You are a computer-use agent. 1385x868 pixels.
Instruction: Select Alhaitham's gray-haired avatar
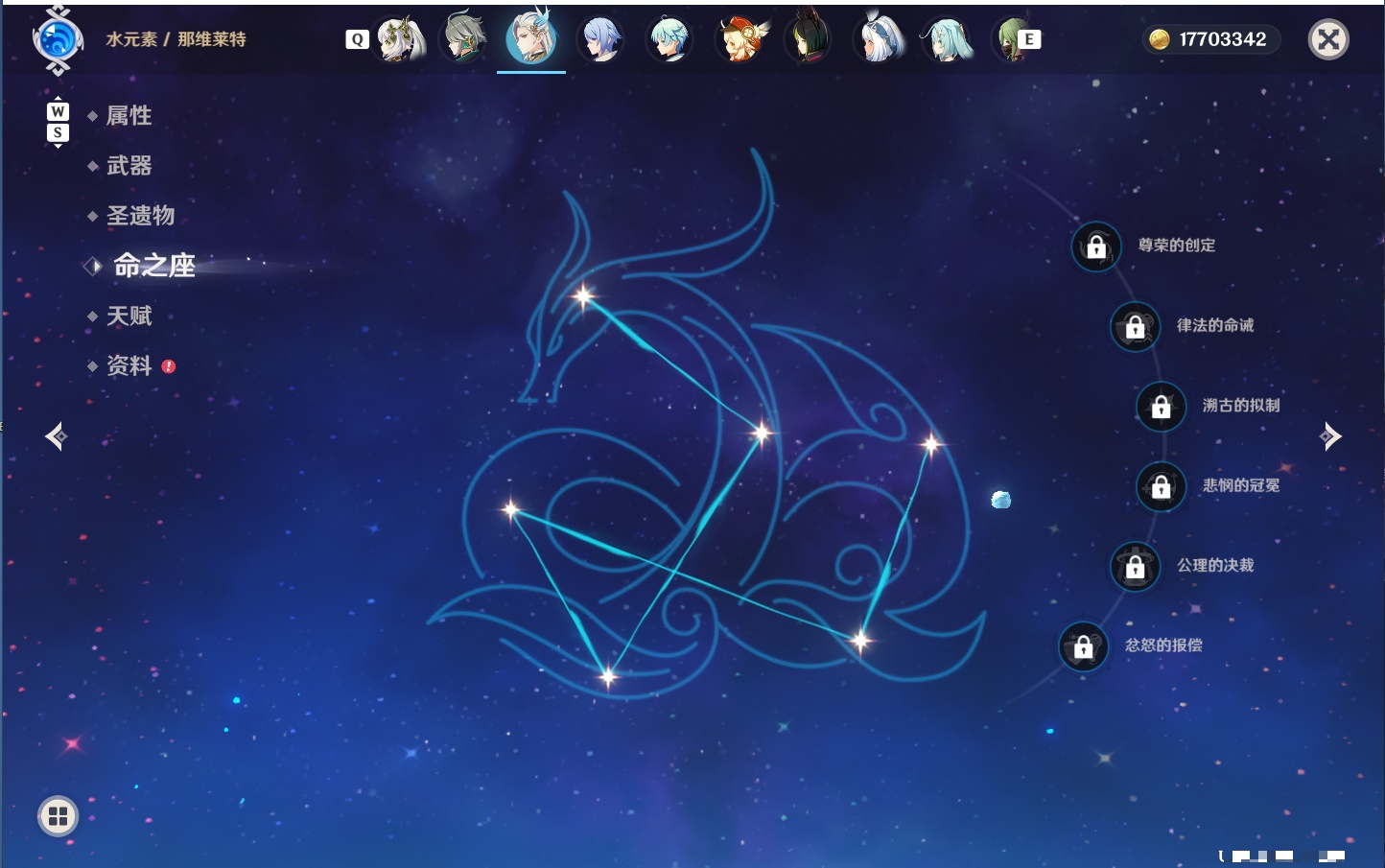[x=465, y=38]
